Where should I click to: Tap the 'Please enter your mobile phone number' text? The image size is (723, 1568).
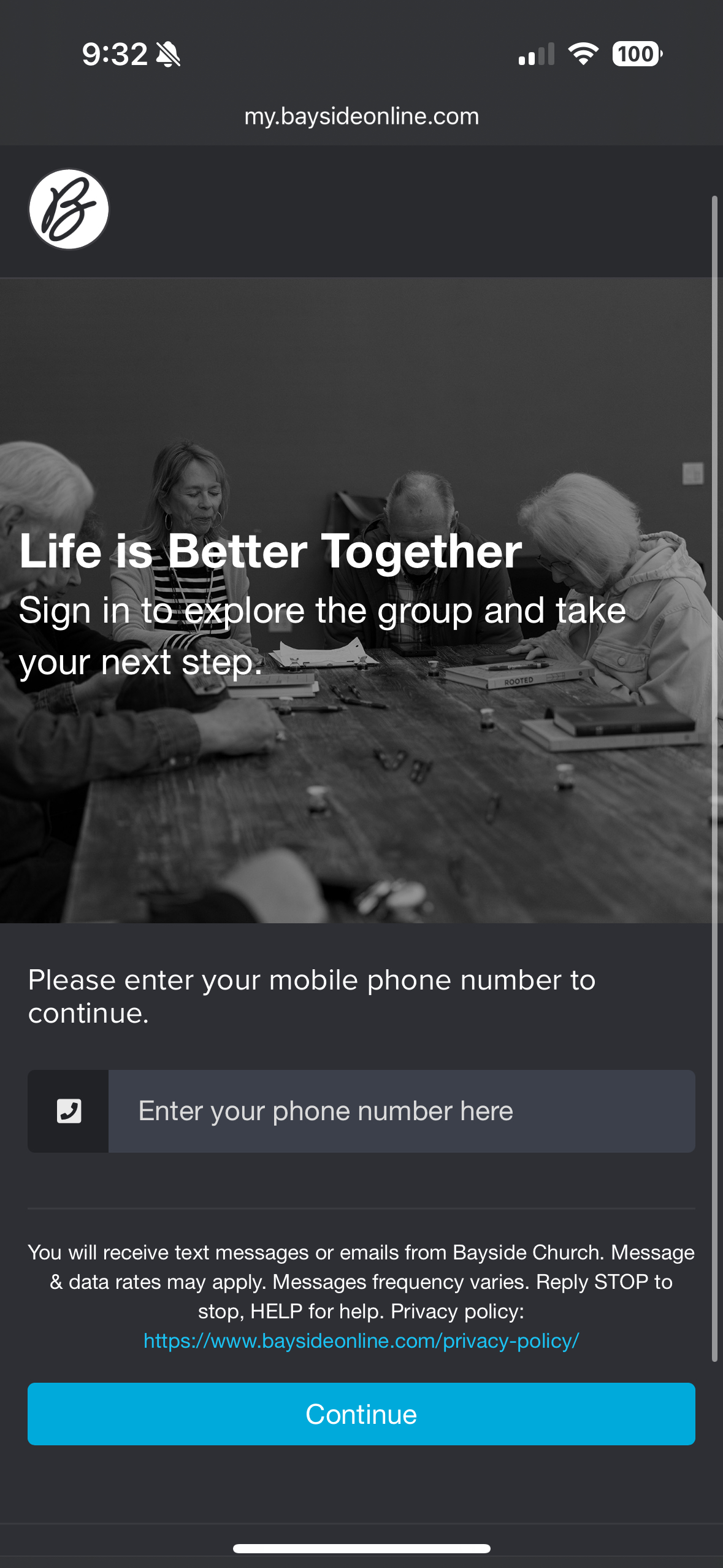312,996
